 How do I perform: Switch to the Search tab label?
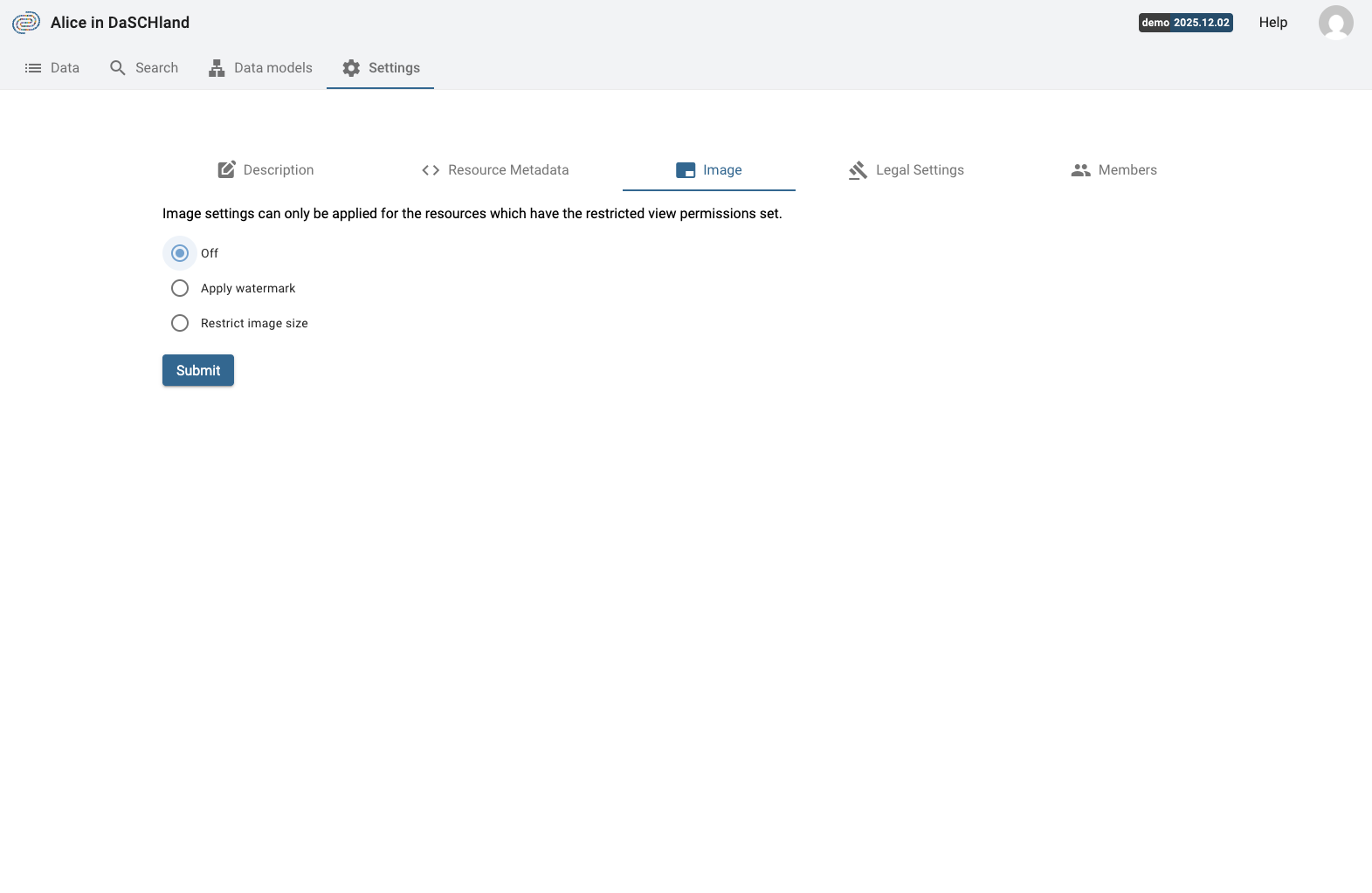pyautogui.click(x=156, y=68)
